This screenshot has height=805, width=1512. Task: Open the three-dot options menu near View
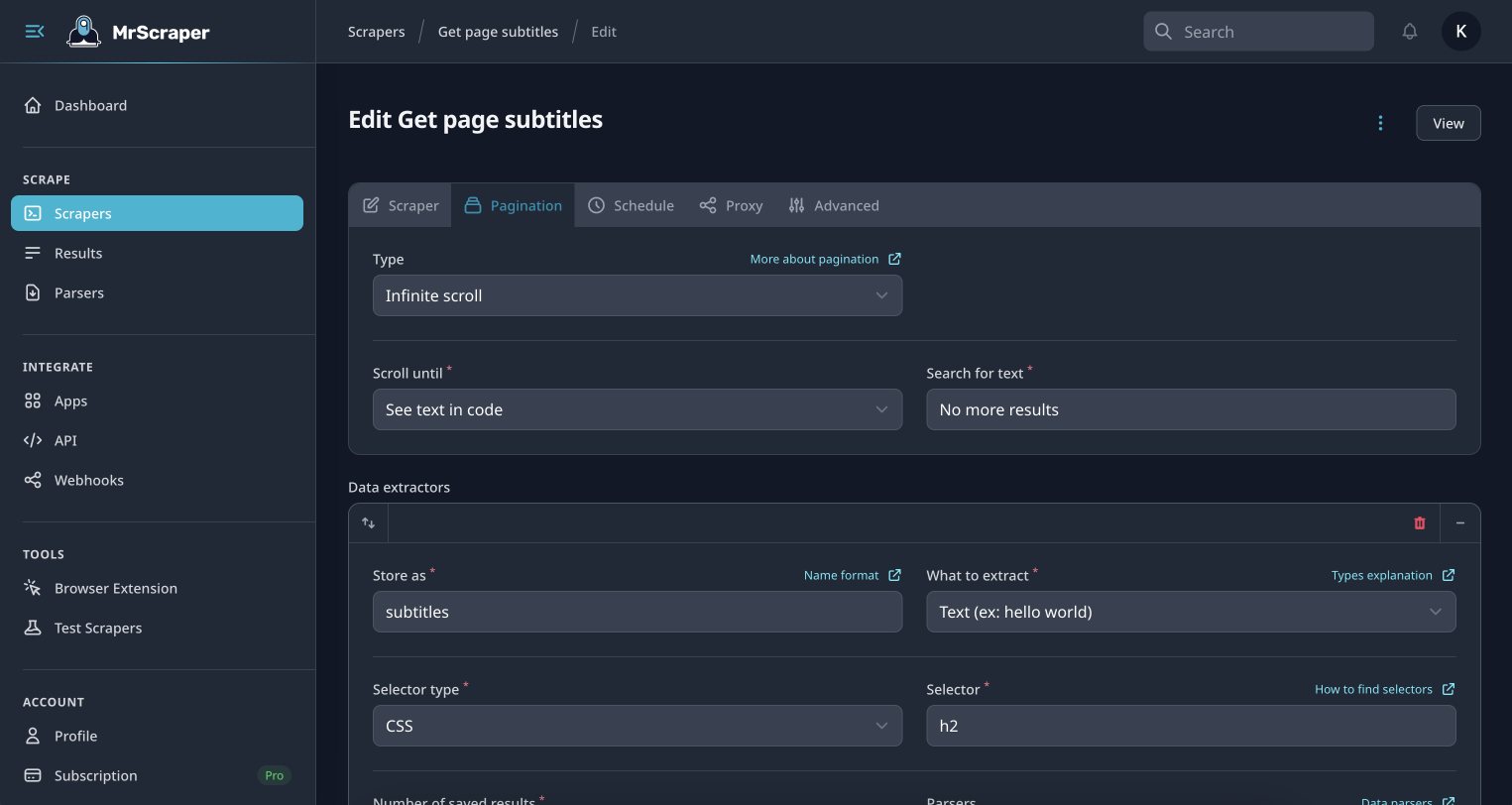coord(1380,123)
